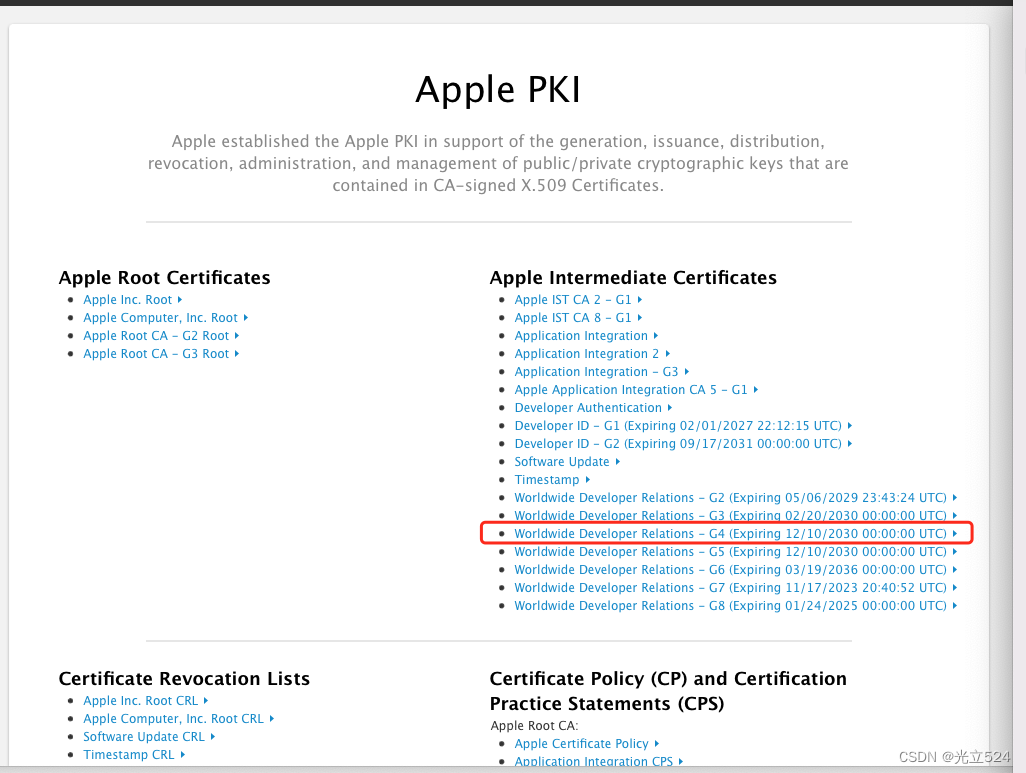Open the Developer Authentication certificate link
This screenshot has height=773, width=1026.
587,407
